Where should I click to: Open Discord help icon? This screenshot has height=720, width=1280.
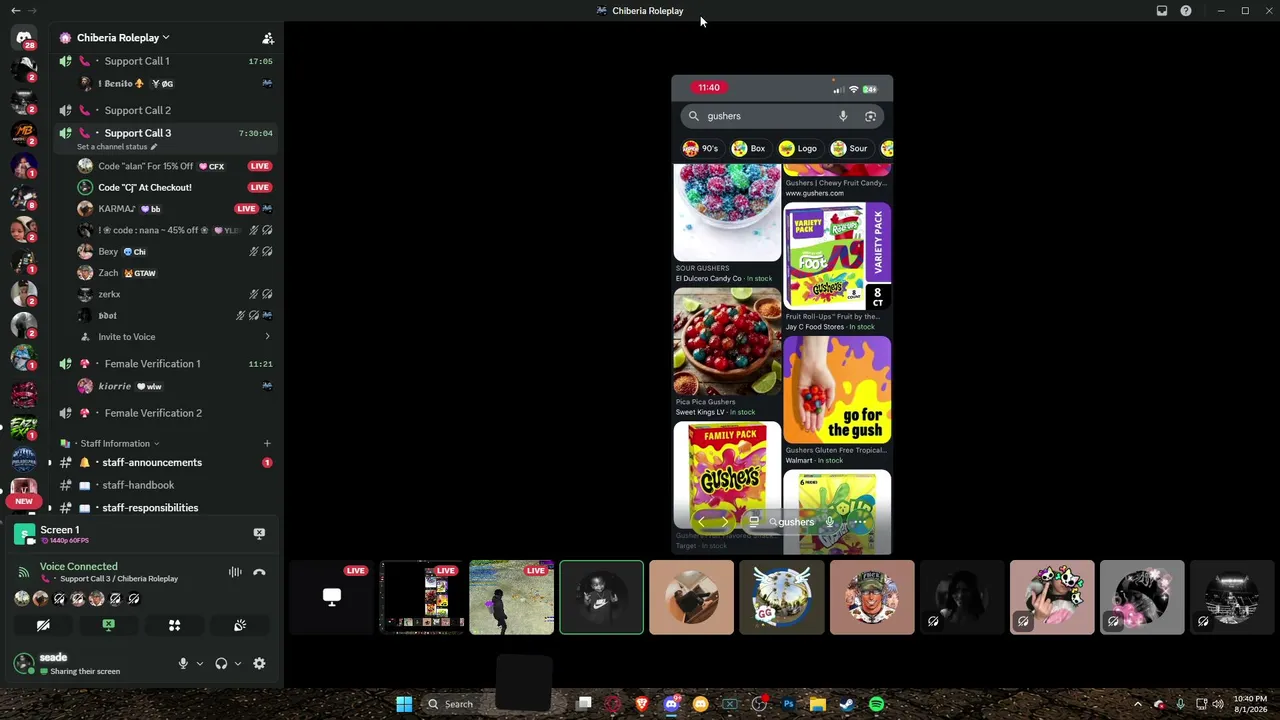[x=1186, y=11]
